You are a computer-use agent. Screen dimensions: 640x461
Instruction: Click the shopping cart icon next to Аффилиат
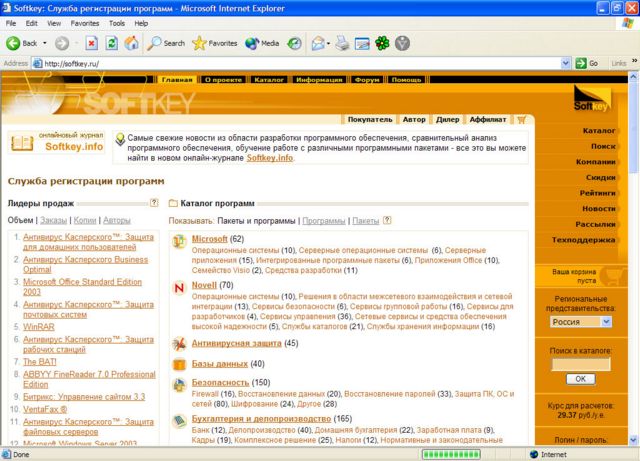(521, 120)
